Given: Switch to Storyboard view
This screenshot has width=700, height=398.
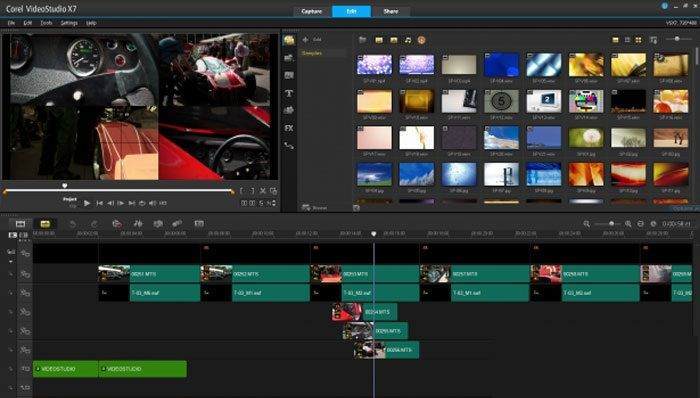Looking at the screenshot, I should 20,224.
